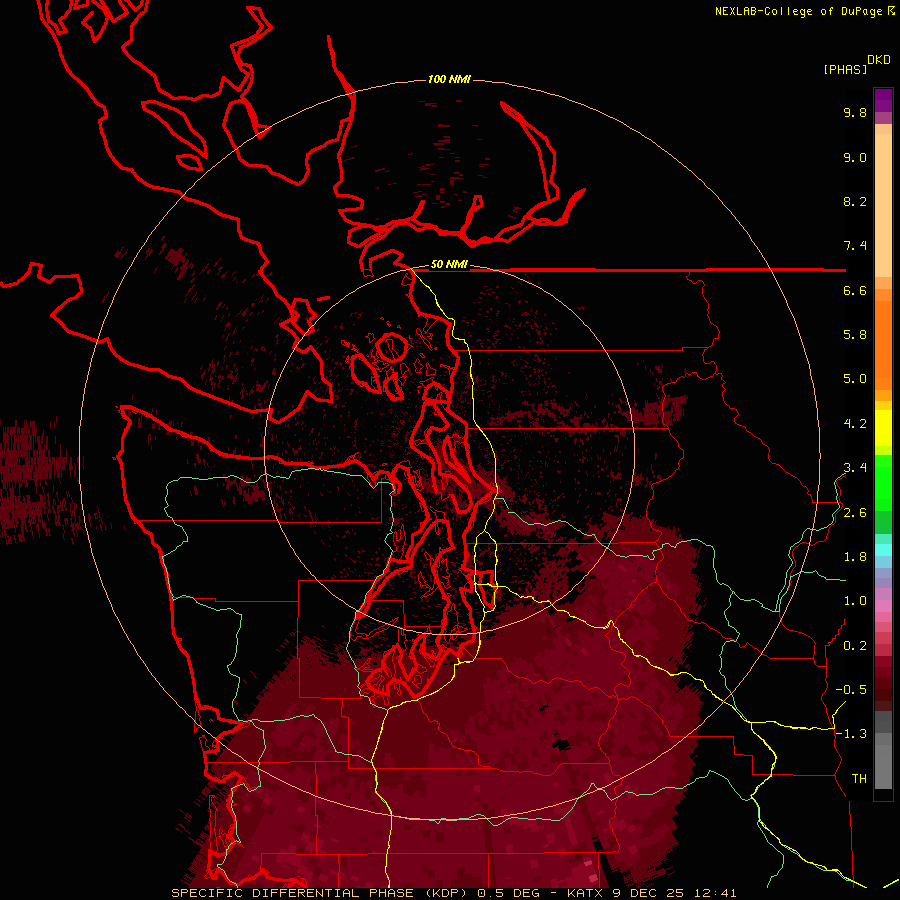Click the 2.6 legend value

[855, 513]
